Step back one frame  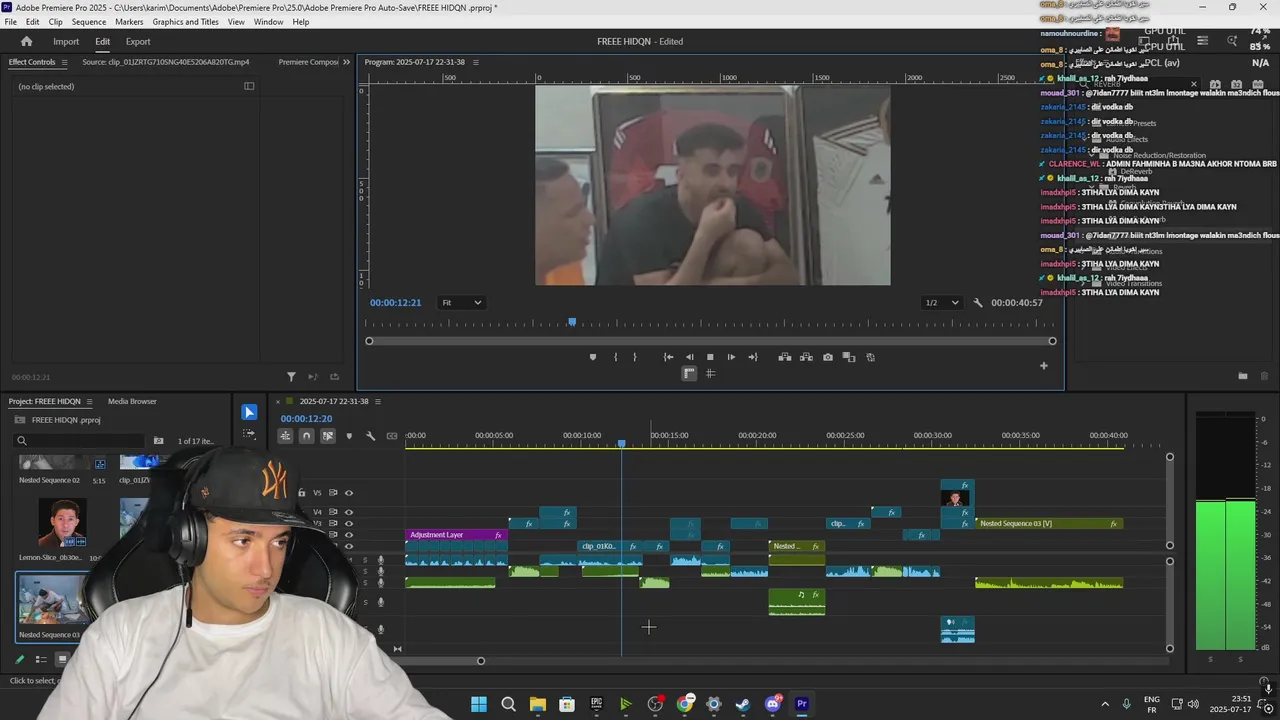pos(689,357)
